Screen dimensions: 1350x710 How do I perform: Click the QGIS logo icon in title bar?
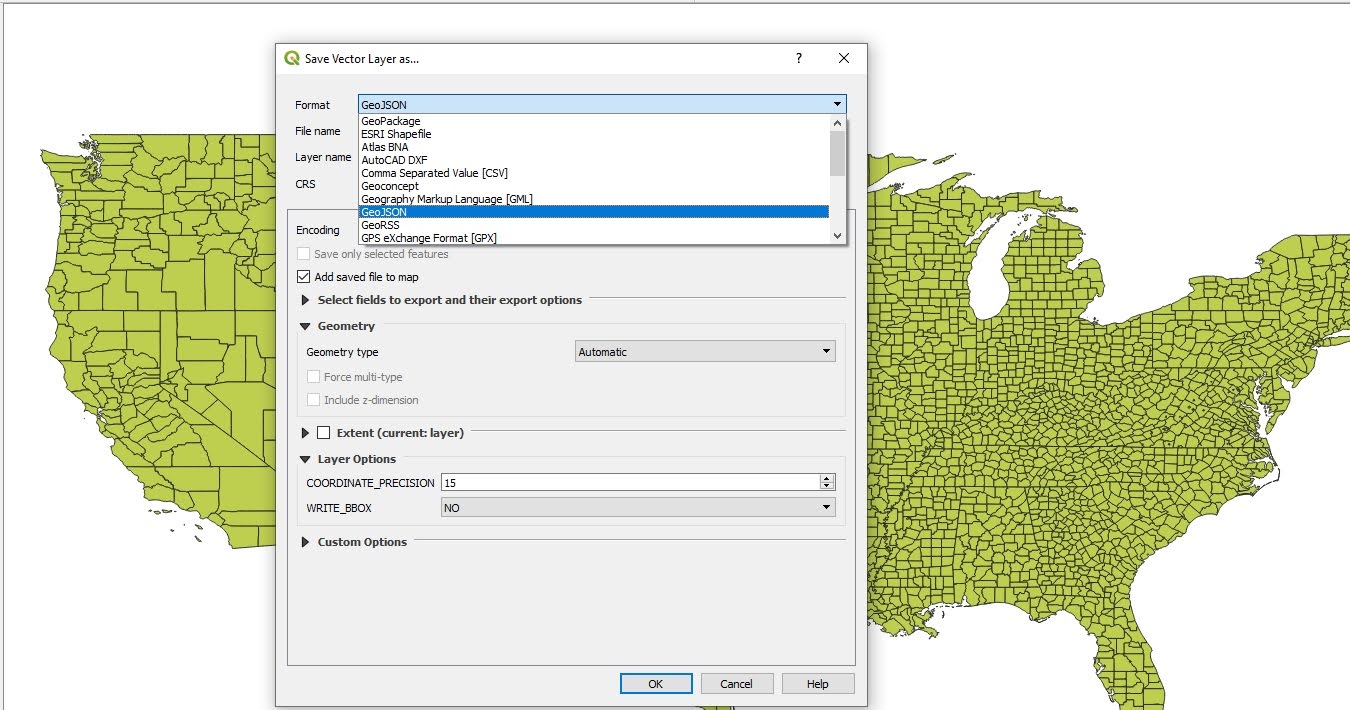[292, 58]
